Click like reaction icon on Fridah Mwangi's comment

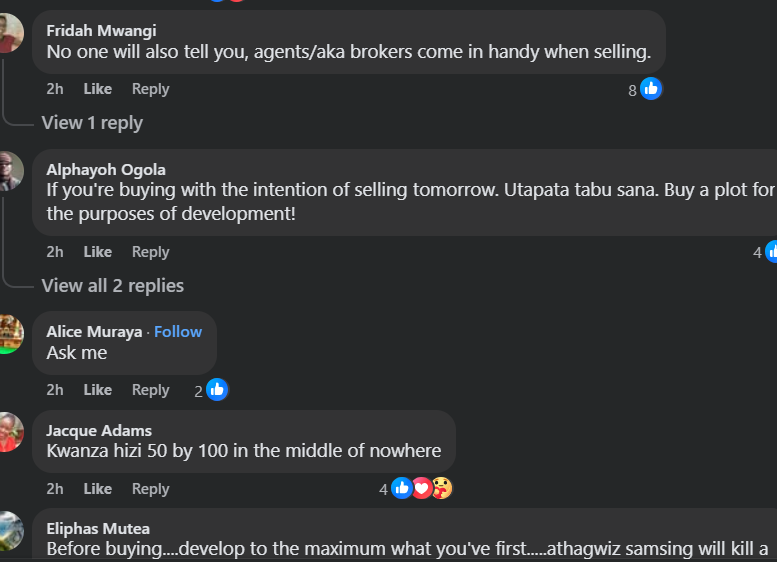pos(651,89)
